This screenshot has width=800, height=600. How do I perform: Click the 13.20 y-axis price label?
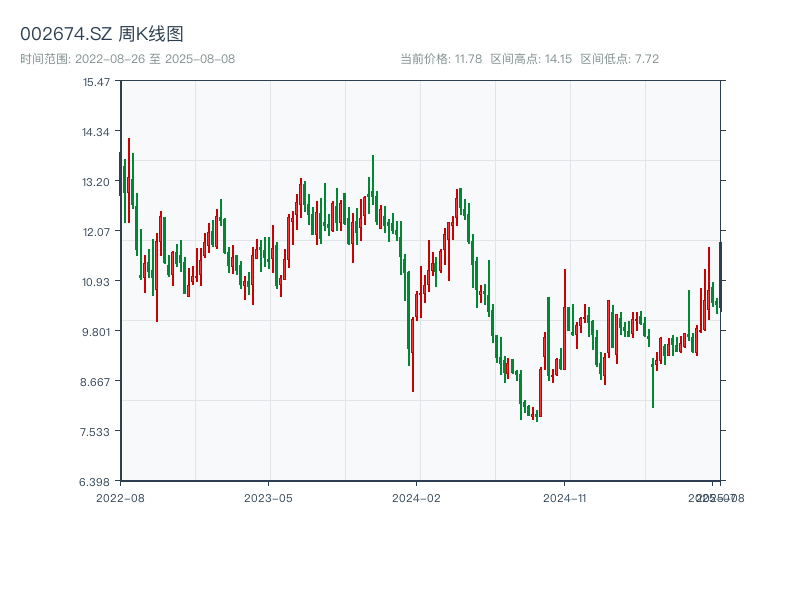[x=96, y=181]
